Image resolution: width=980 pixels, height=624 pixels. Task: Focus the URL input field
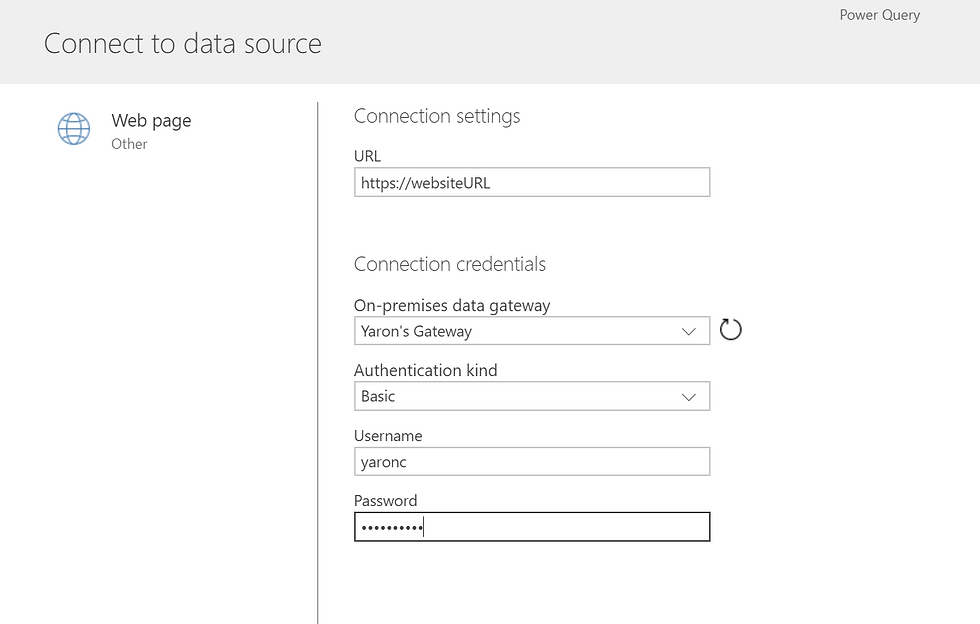point(532,183)
